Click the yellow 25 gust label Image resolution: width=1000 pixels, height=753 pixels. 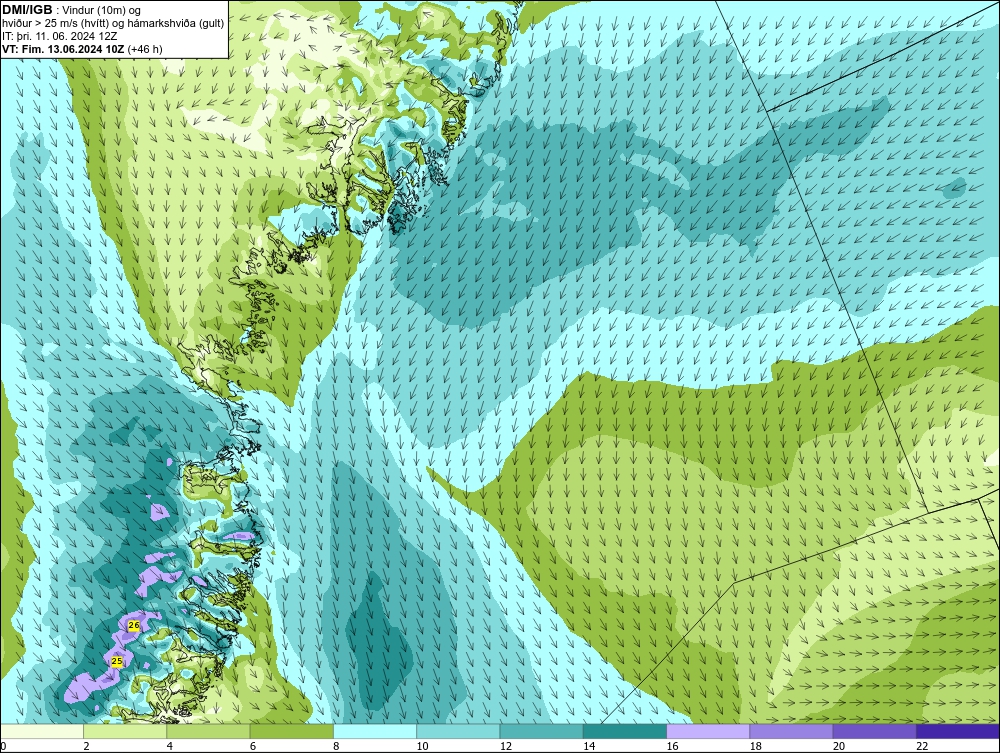pyautogui.click(x=117, y=661)
